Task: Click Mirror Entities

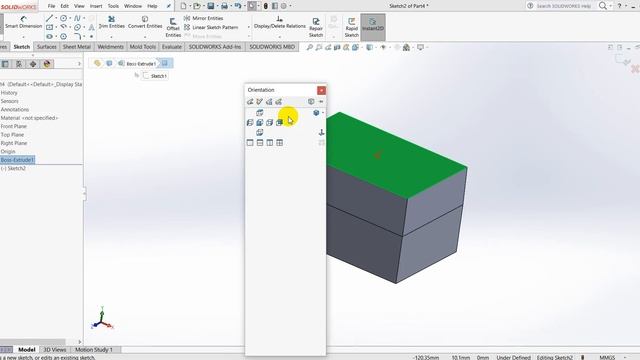Action: point(203,18)
